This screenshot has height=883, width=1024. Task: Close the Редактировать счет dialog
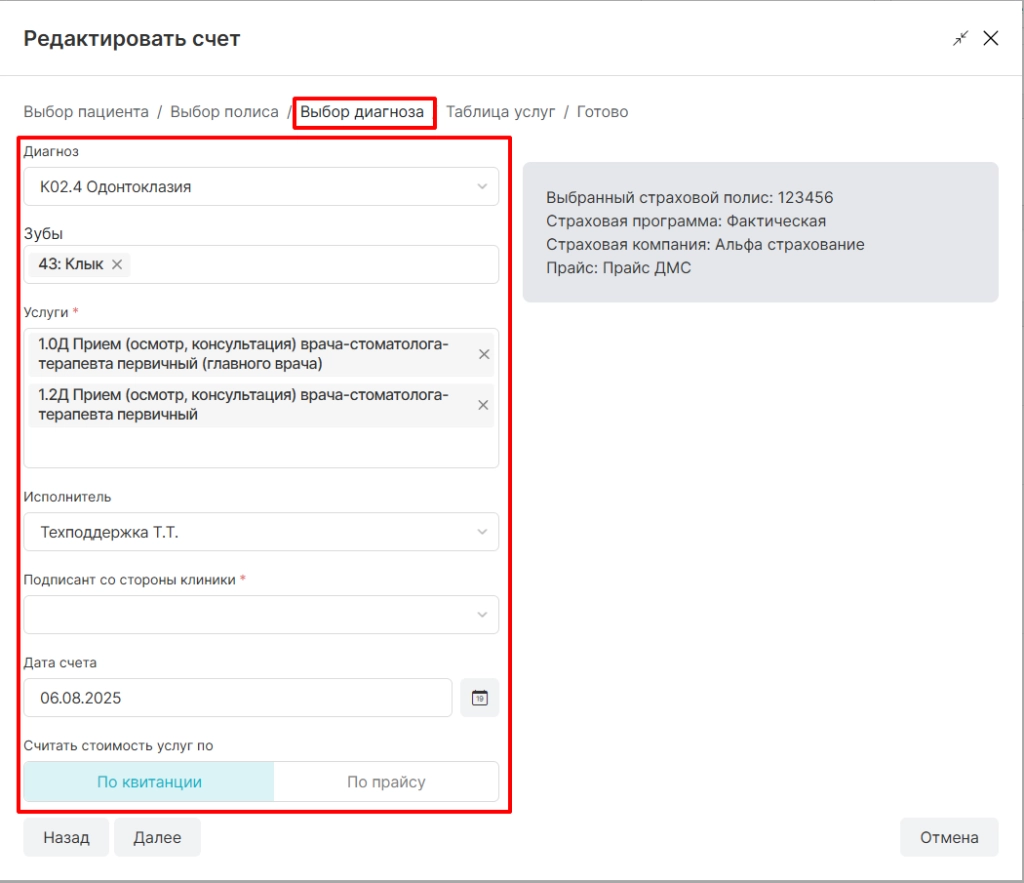click(991, 39)
